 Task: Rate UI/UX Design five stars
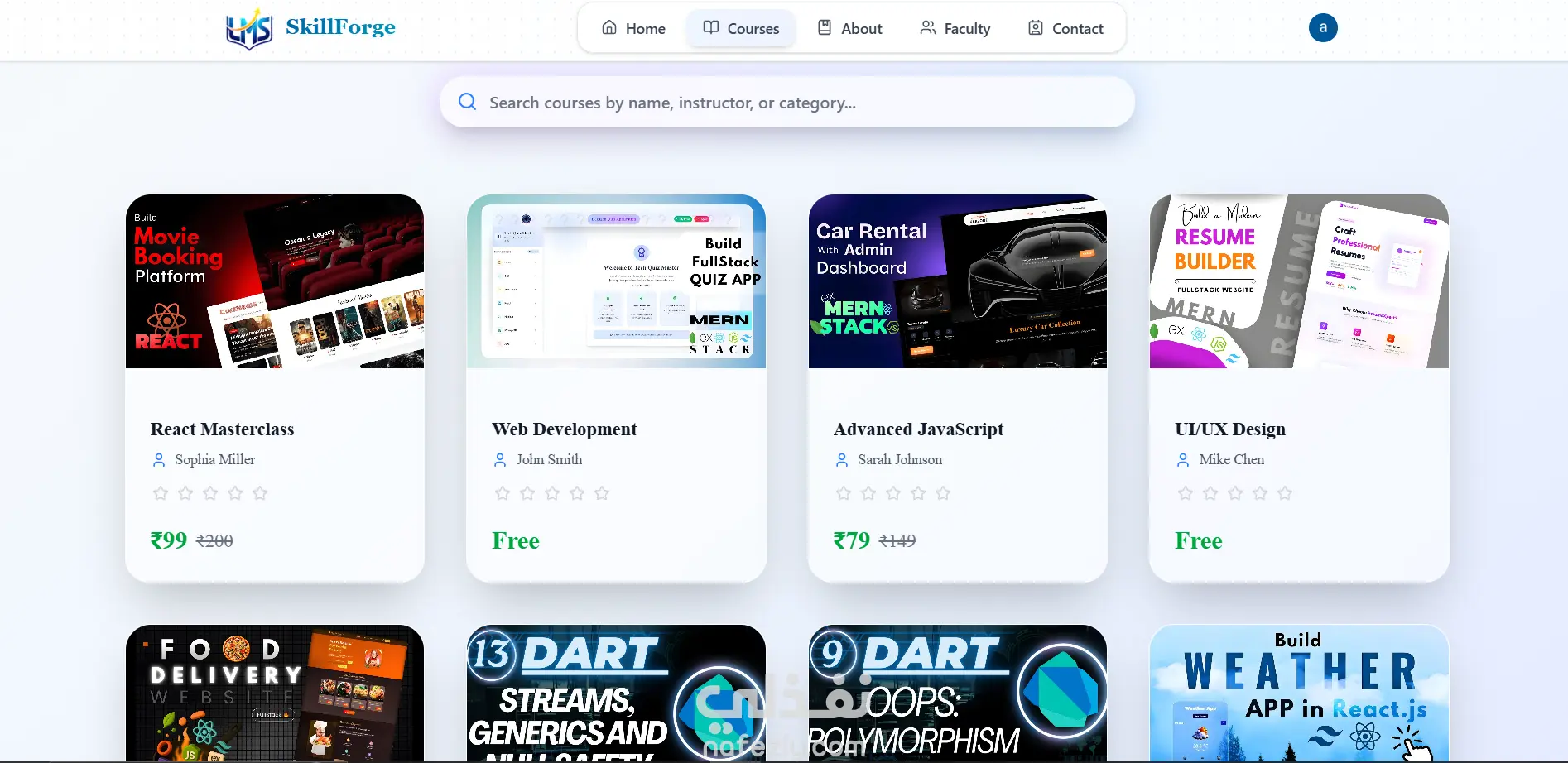tap(1285, 493)
